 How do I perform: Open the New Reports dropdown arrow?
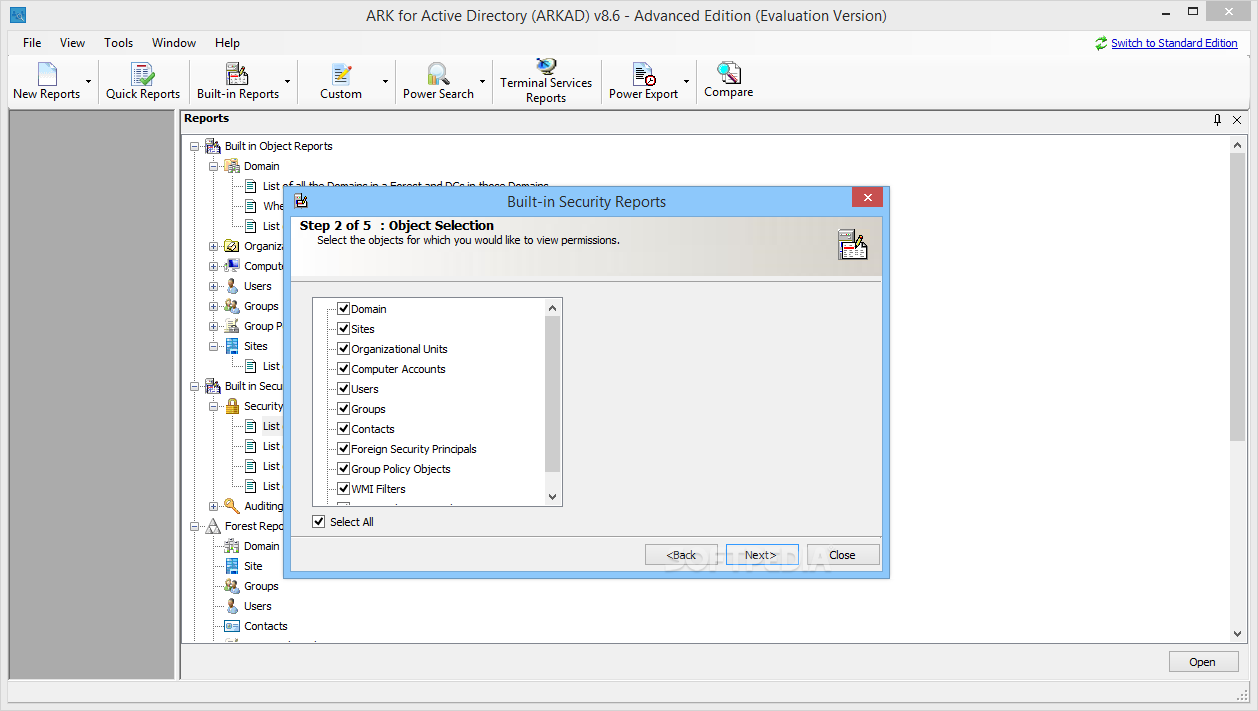[89, 81]
